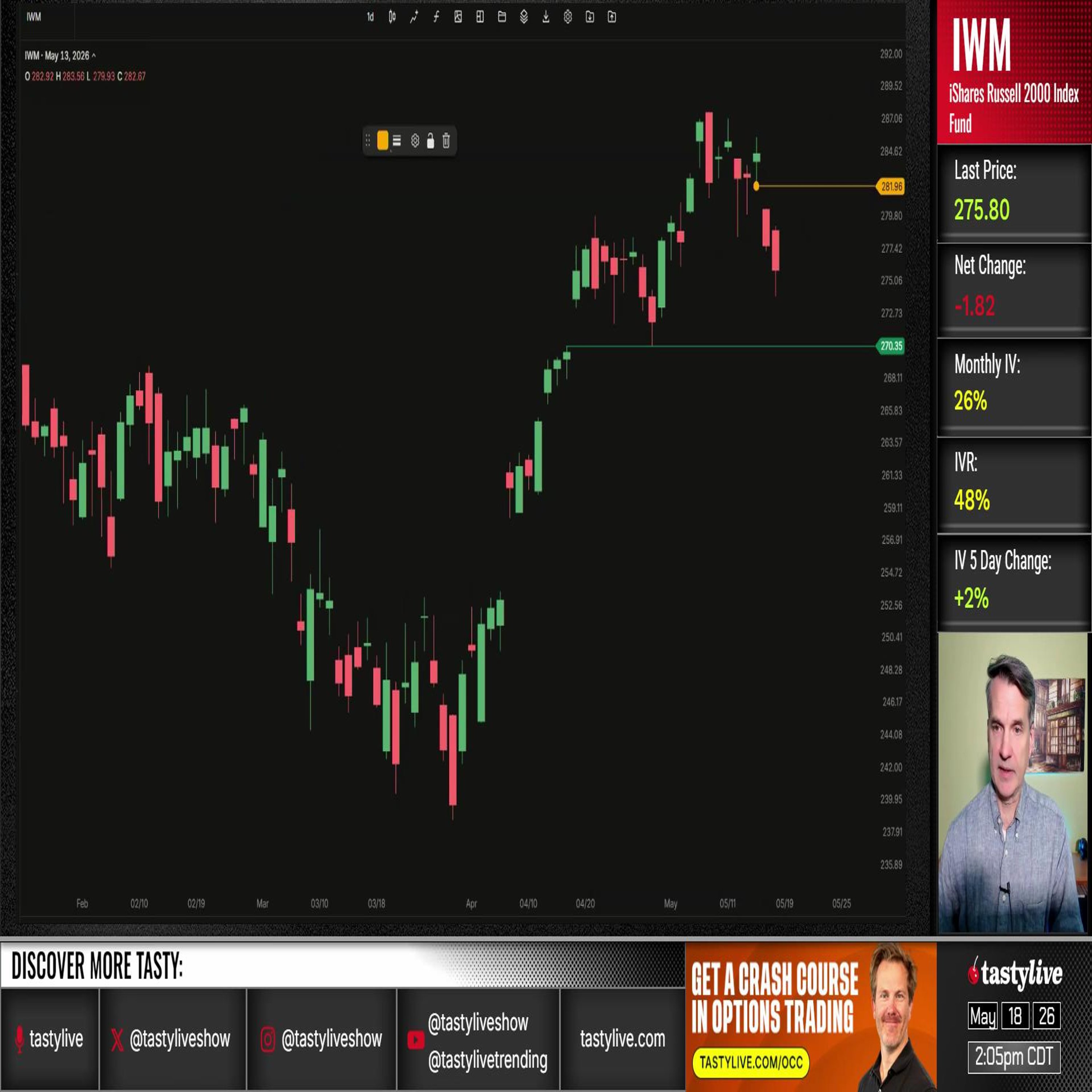The width and height of the screenshot is (1092, 1092).
Task: Grab the drawing toolbar's dotted drag handle
Action: coord(368,141)
